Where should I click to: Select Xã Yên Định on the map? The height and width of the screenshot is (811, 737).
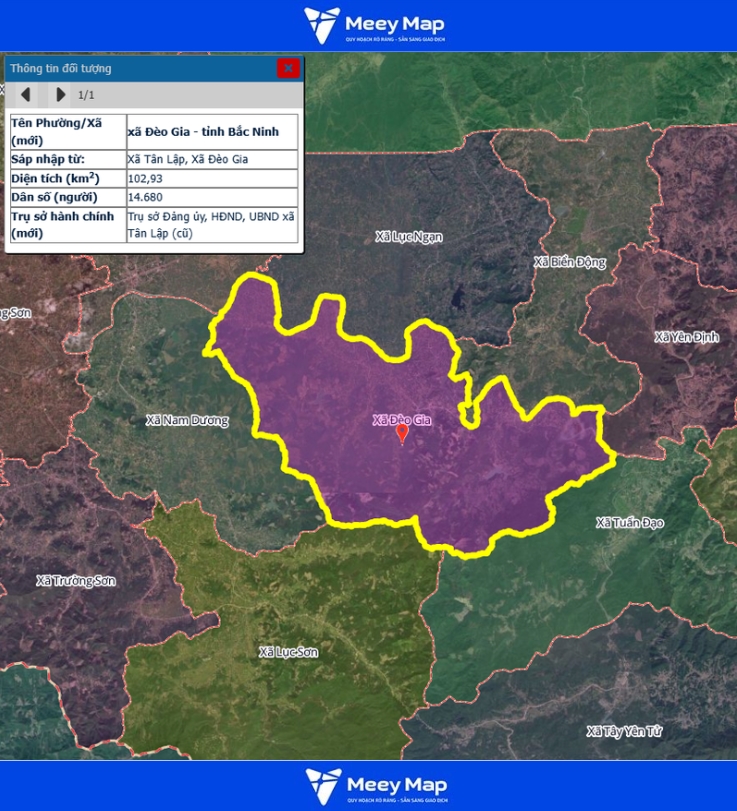686,337
